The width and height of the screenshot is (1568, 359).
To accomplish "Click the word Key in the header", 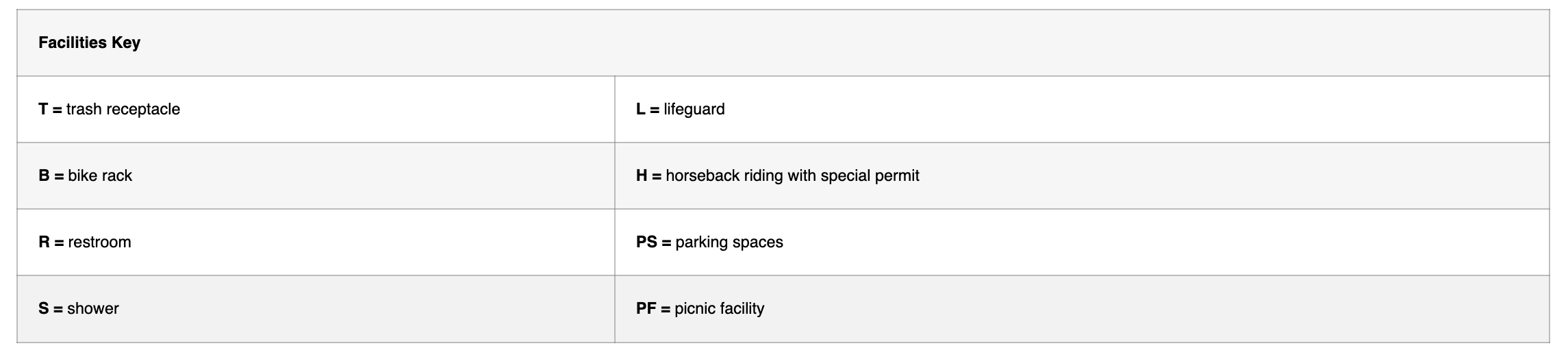I will coord(126,42).
